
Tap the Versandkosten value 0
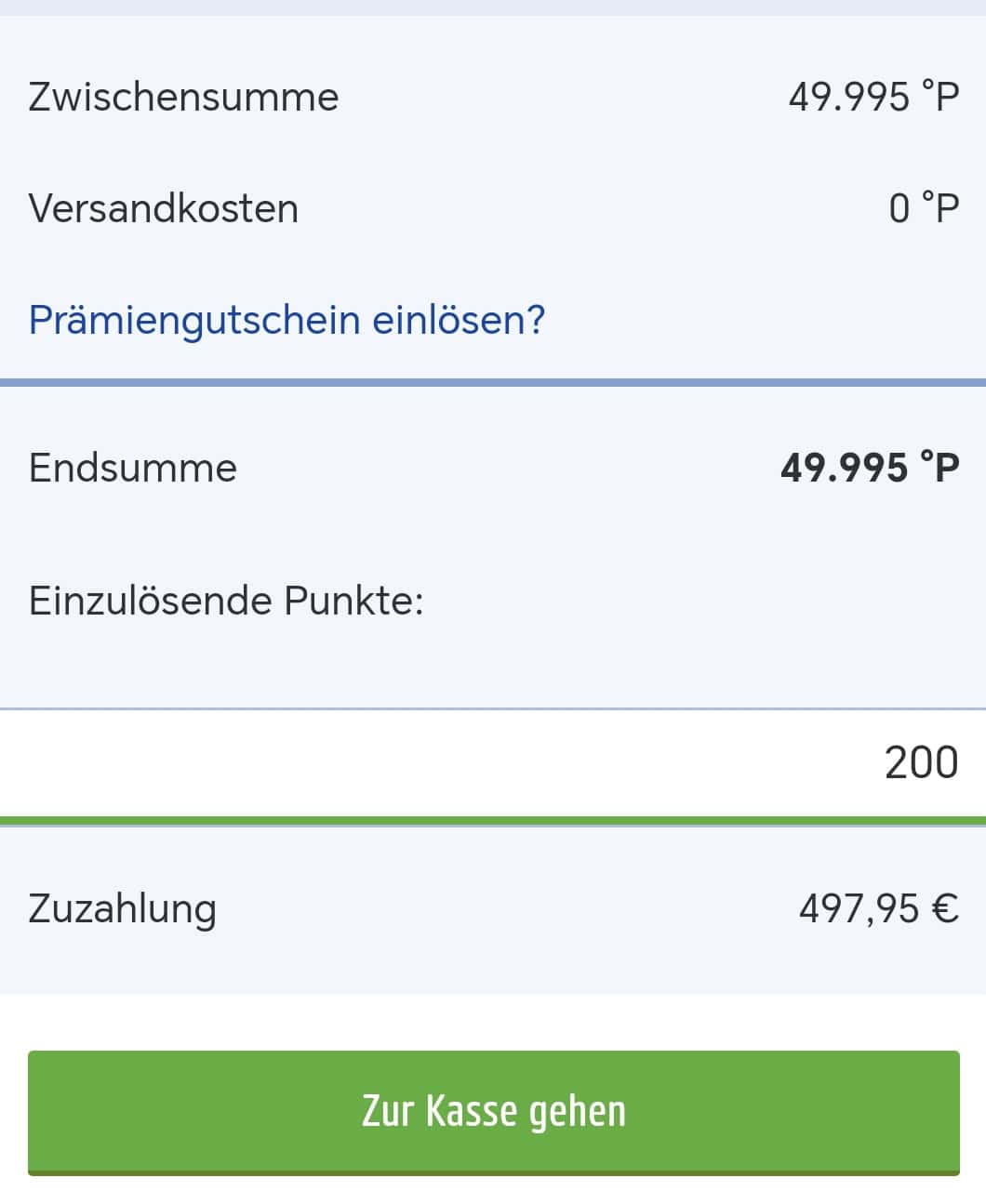[899, 207]
